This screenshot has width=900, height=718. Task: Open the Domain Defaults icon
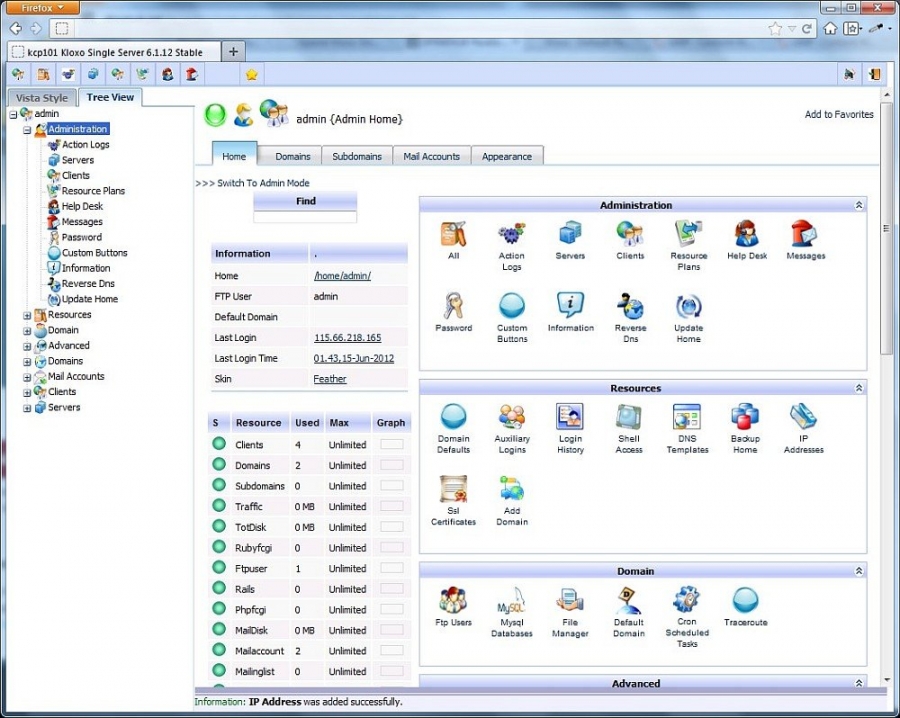453,417
